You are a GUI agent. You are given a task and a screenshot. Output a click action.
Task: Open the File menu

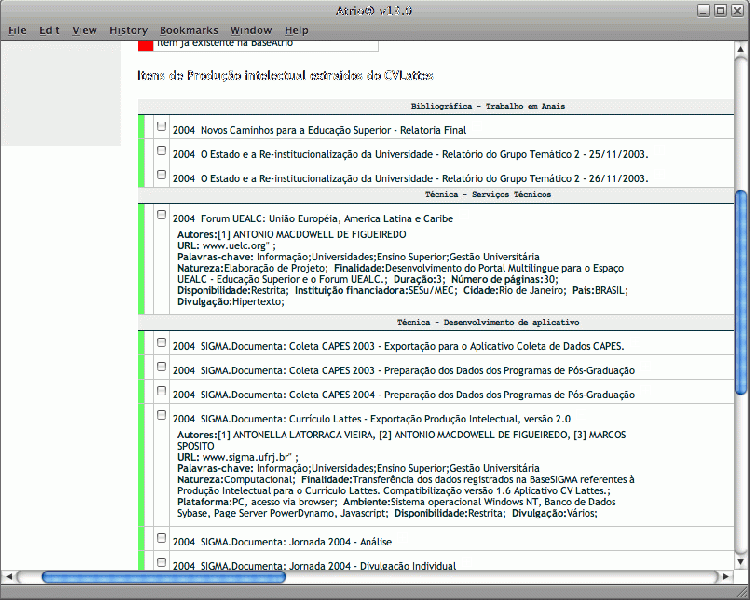coord(17,30)
